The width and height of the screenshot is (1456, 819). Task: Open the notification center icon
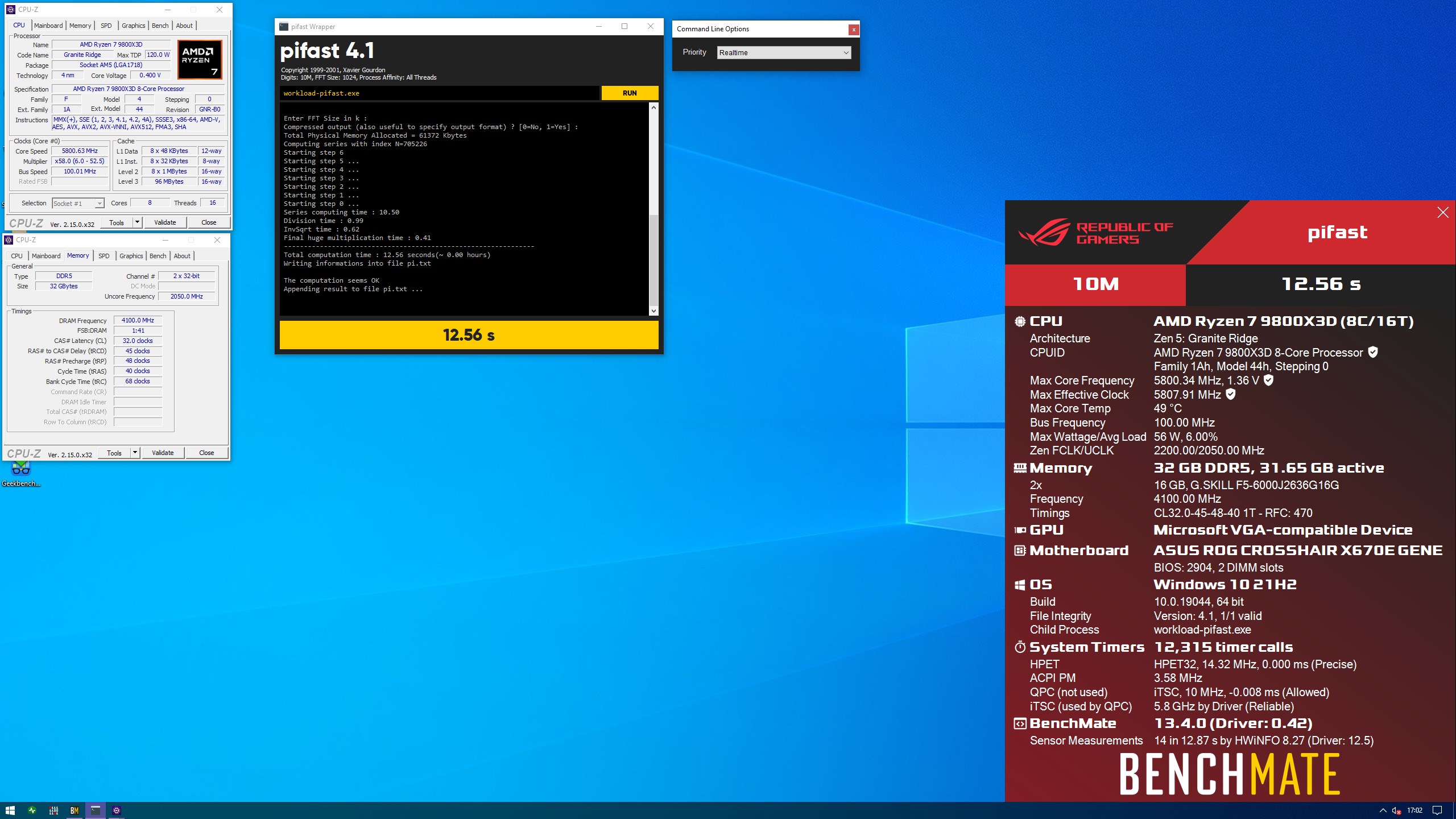click(x=1437, y=810)
